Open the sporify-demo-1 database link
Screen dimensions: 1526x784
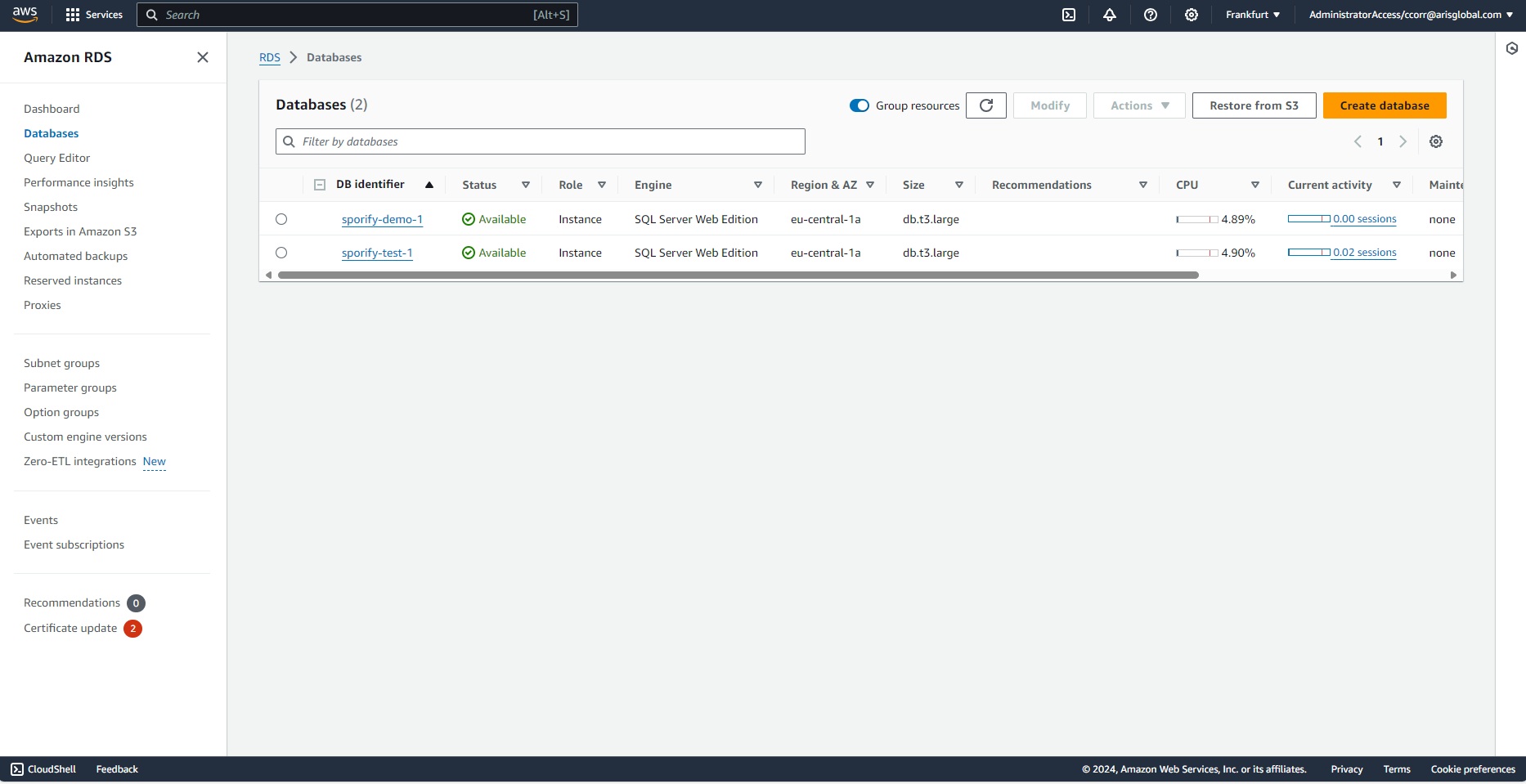(x=382, y=219)
